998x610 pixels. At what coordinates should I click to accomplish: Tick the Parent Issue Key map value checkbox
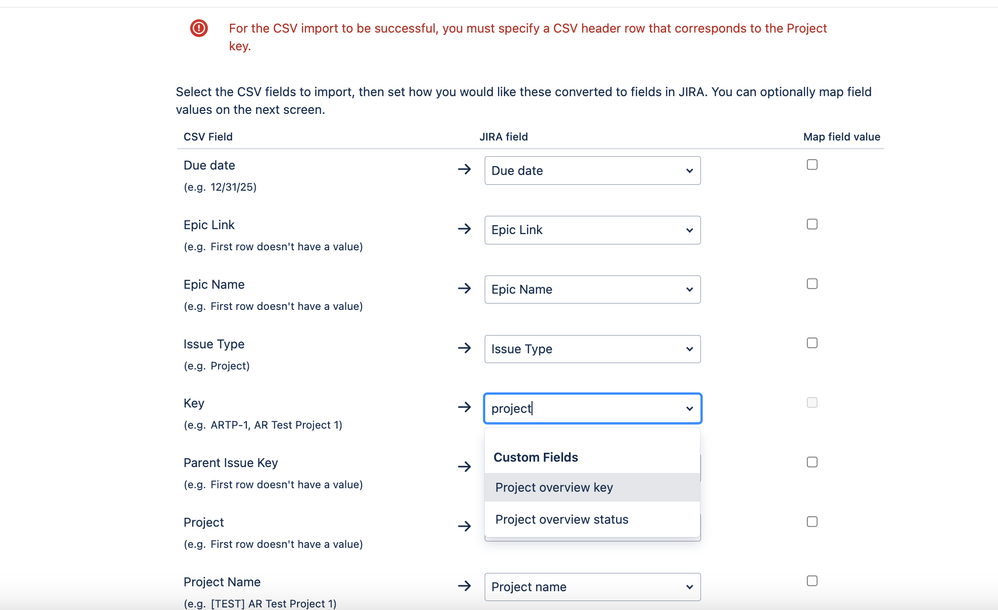coord(812,462)
